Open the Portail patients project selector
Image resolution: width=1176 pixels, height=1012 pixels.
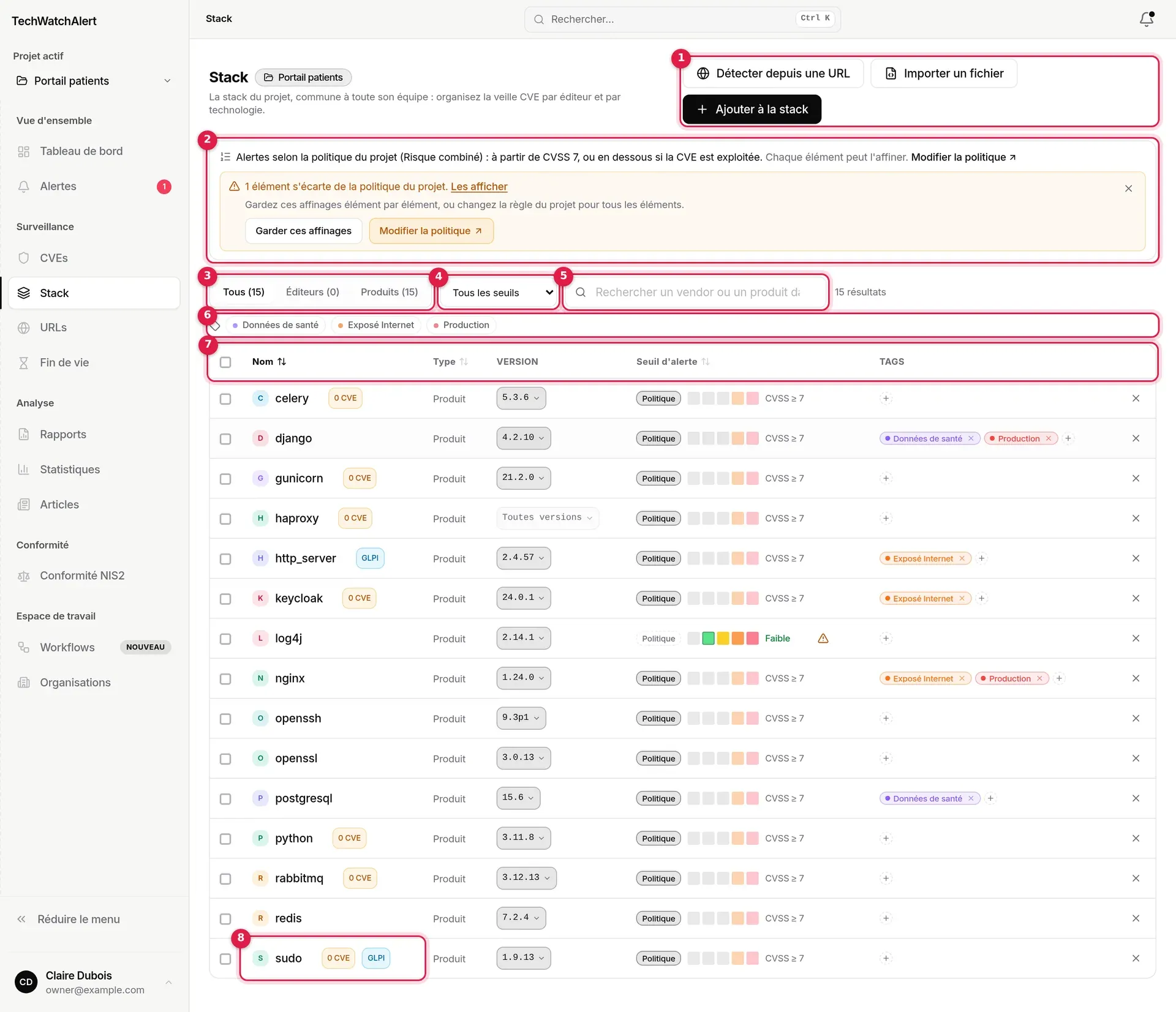click(94, 81)
